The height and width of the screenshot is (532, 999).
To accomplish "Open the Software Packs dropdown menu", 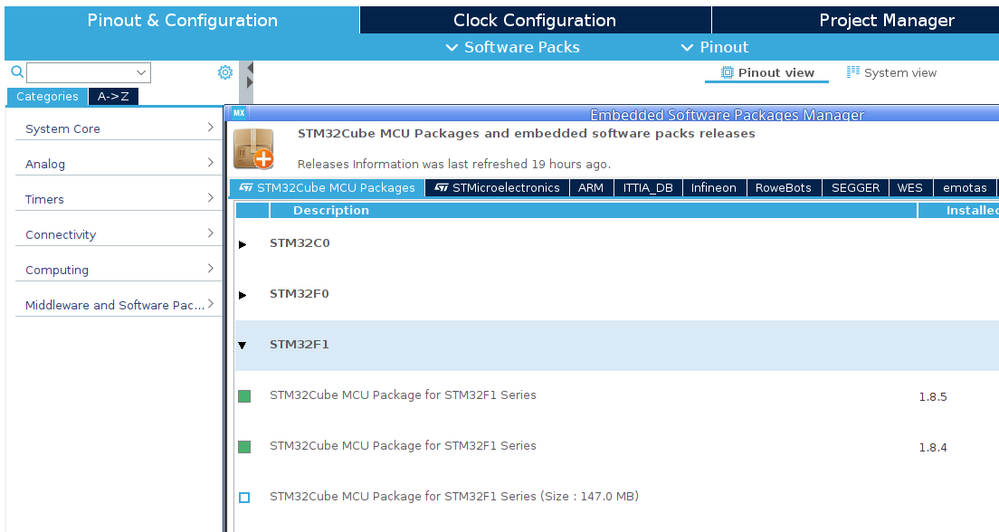I will tap(512, 47).
